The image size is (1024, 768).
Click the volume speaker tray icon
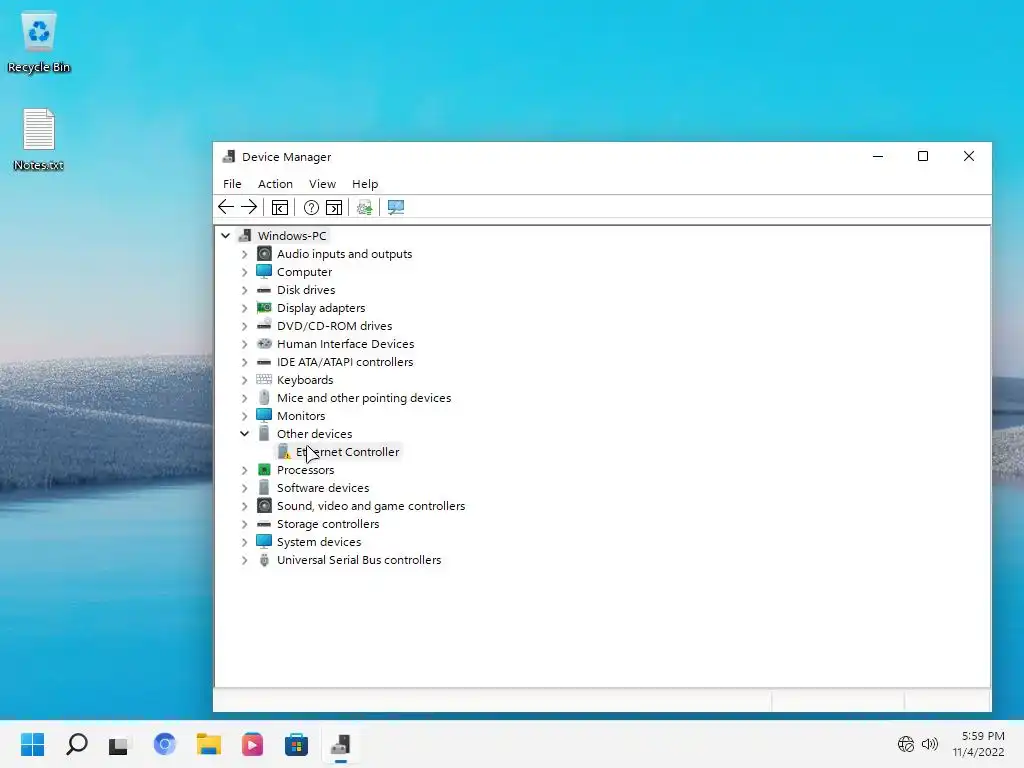point(930,744)
